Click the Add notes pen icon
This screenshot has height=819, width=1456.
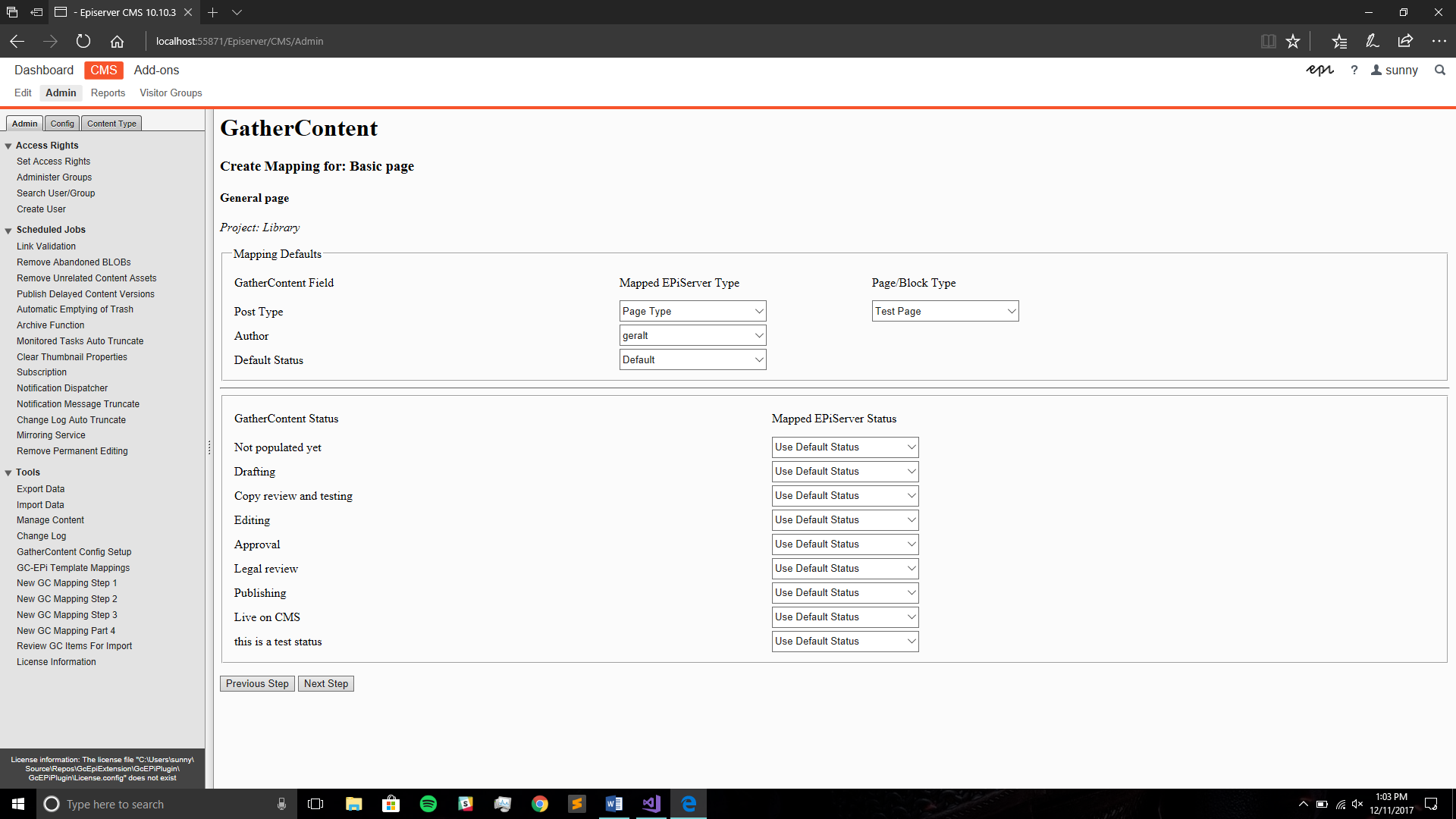1373,41
